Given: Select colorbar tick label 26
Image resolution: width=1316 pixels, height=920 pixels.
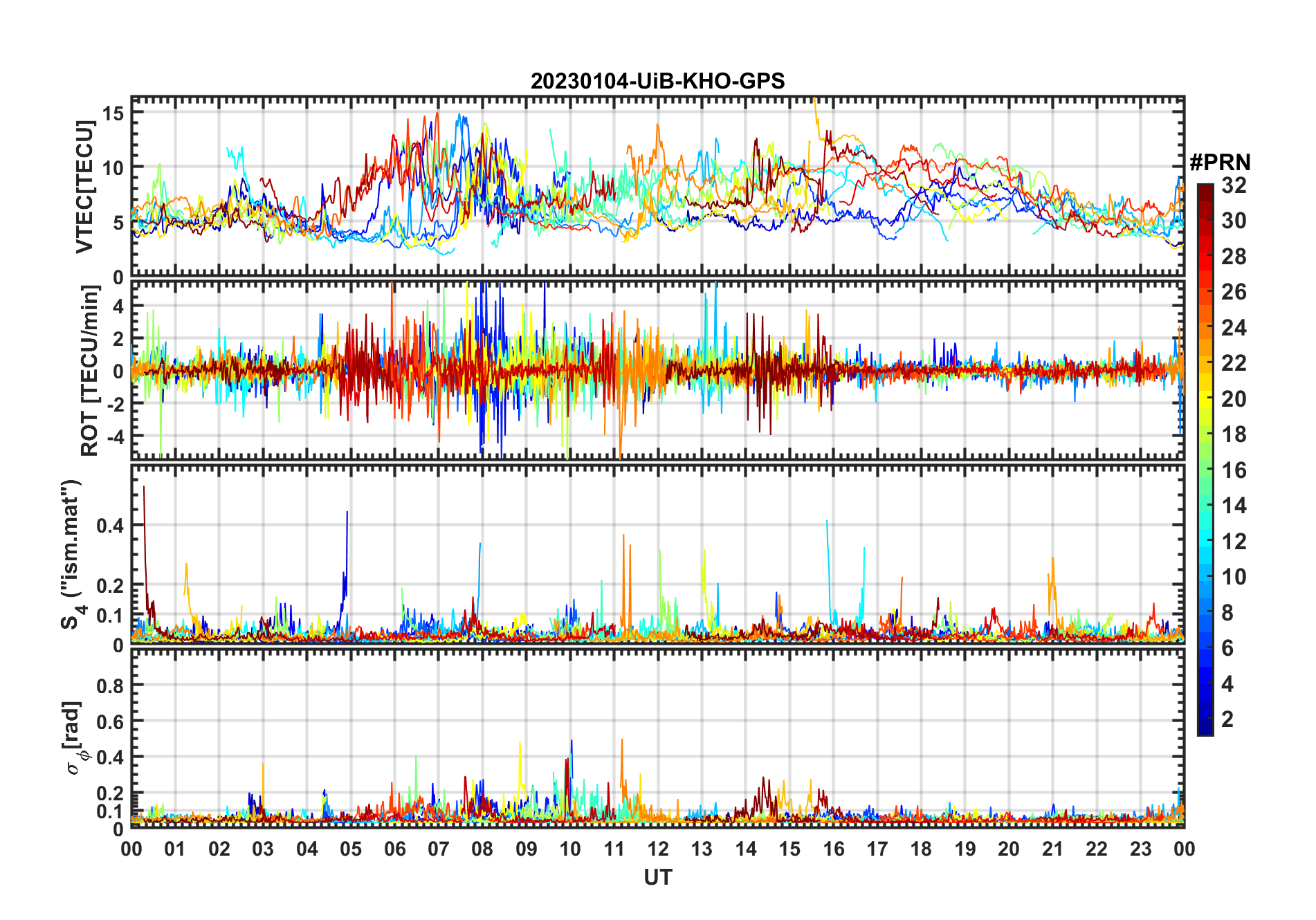Looking at the screenshot, I should point(1234,292).
